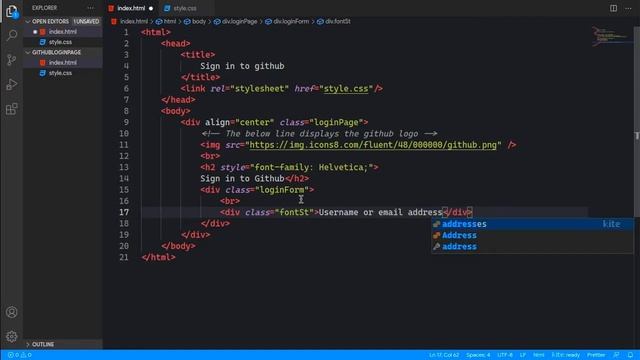This screenshot has height=360, width=640.
Task: Click the EXPLORER panel title
Action: pos(44,8)
